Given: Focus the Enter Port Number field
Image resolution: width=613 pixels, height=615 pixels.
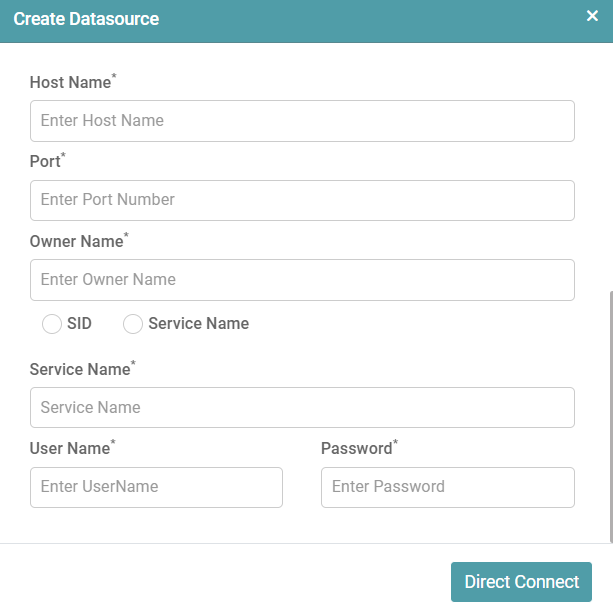Looking at the screenshot, I should [302, 200].
